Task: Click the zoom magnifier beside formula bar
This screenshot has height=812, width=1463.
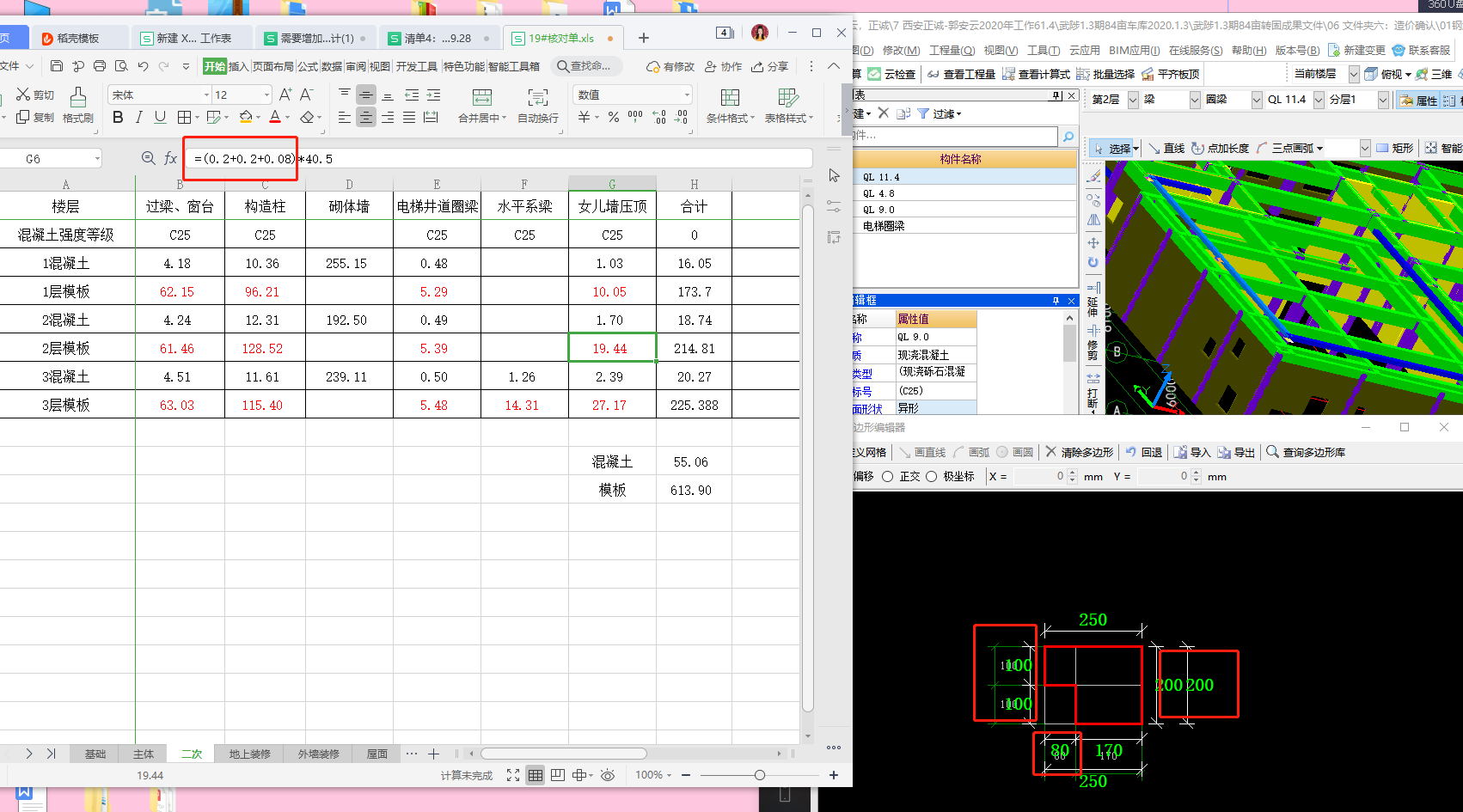Action: 148,158
